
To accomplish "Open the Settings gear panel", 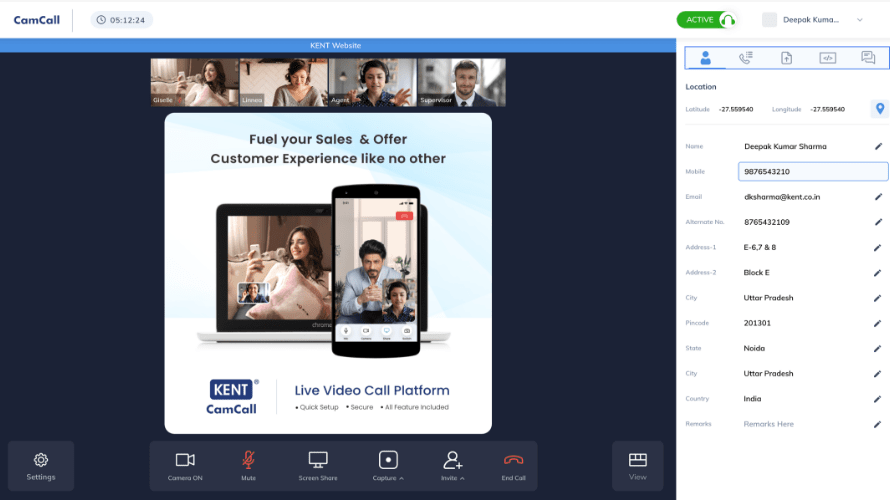I will coord(41,466).
